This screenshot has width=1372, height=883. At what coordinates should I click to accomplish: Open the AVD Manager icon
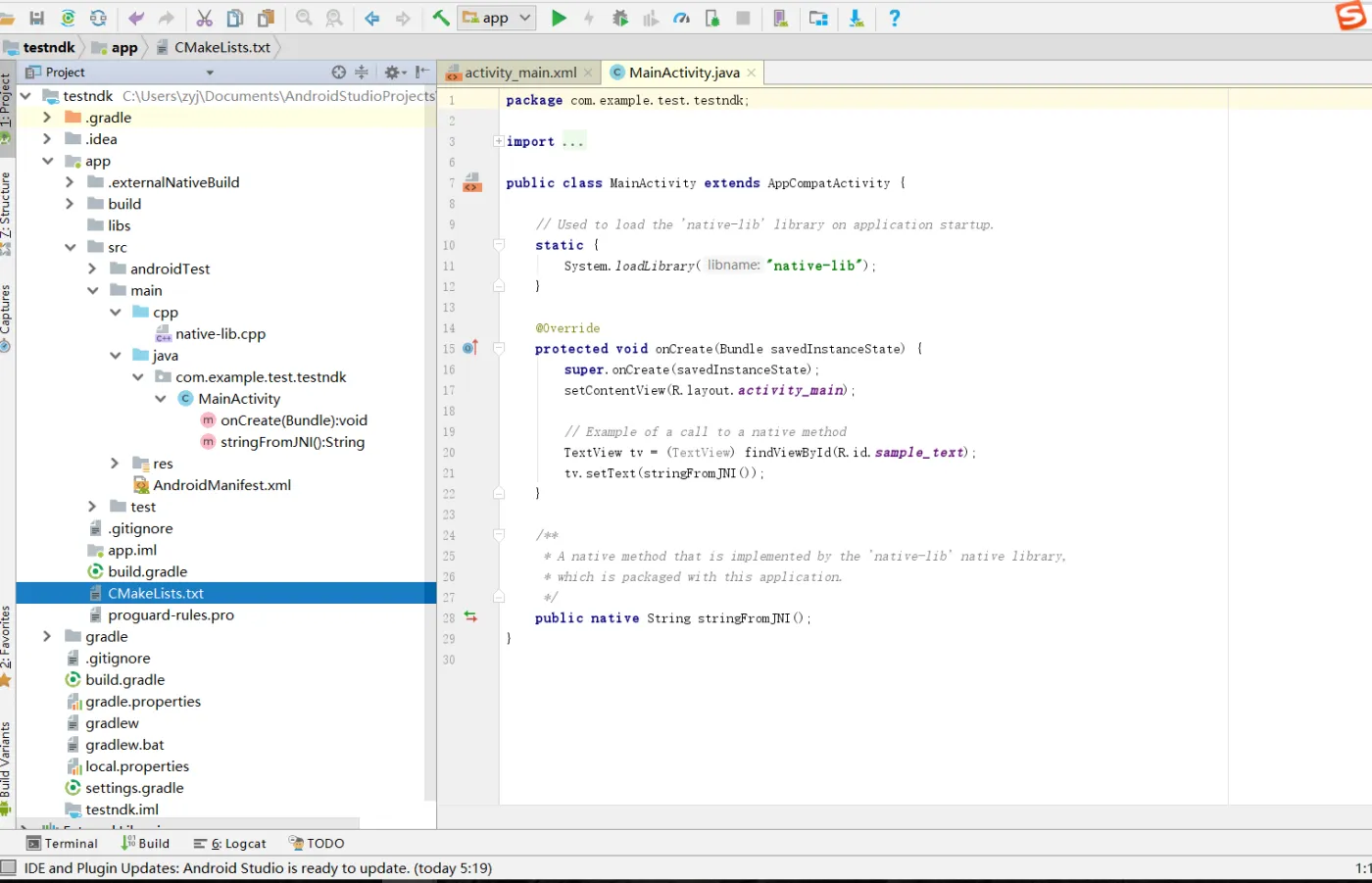coord(781,18)
